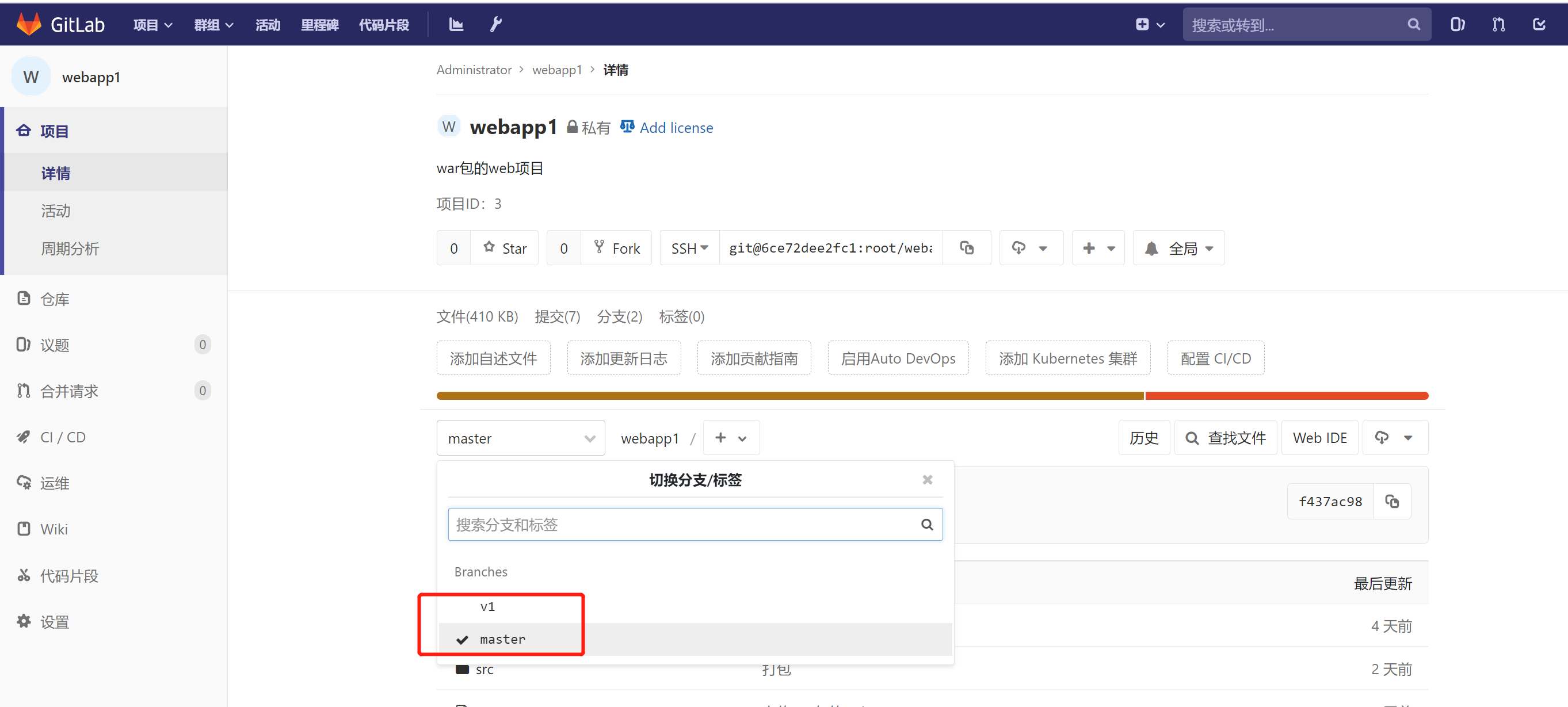Star the webapp1 project
The image size is (1568, 707).
coord(505,249)
